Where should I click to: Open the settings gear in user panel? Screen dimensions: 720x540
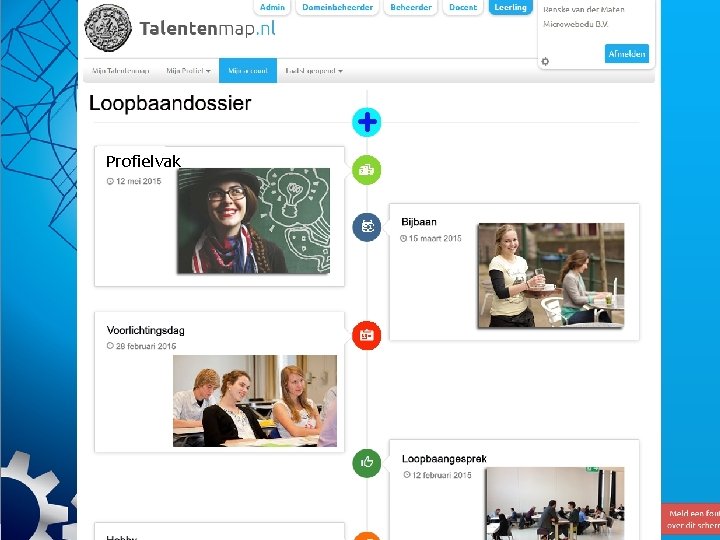click(545, 61)
